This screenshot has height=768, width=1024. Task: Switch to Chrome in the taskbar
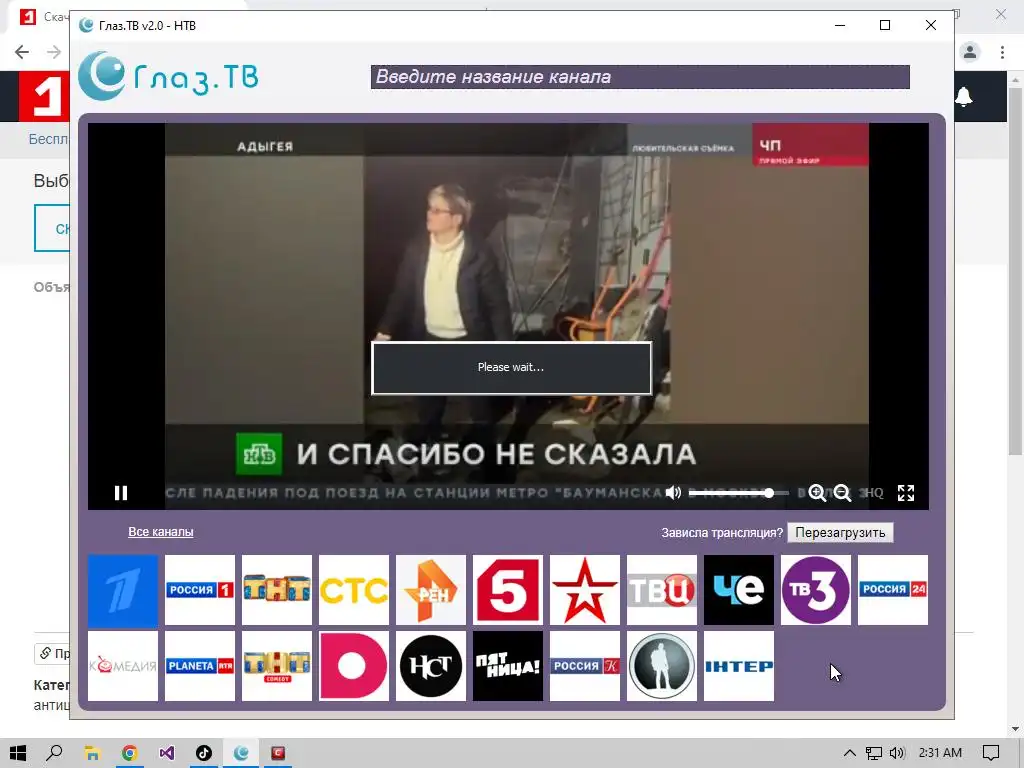[x=129, y=753]
